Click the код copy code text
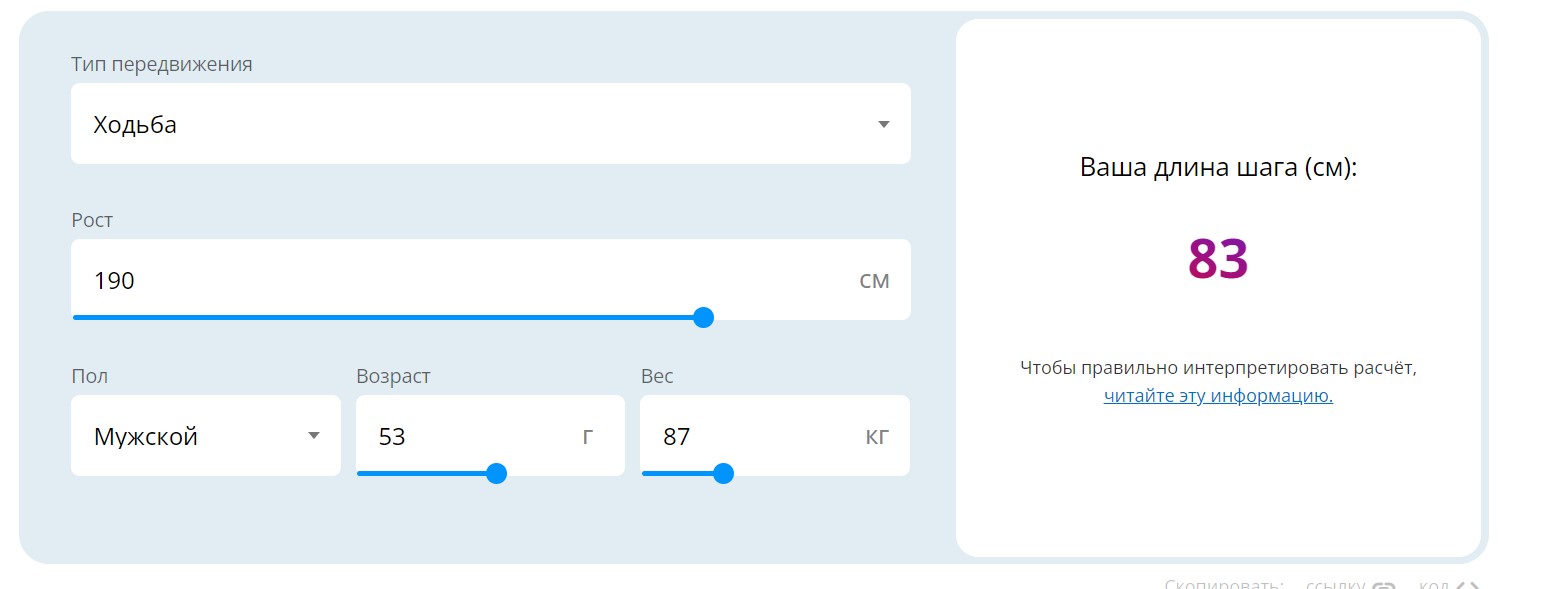Viewport: 1552px width, 589px height. pyautogui.click(x=1434, y=585)
